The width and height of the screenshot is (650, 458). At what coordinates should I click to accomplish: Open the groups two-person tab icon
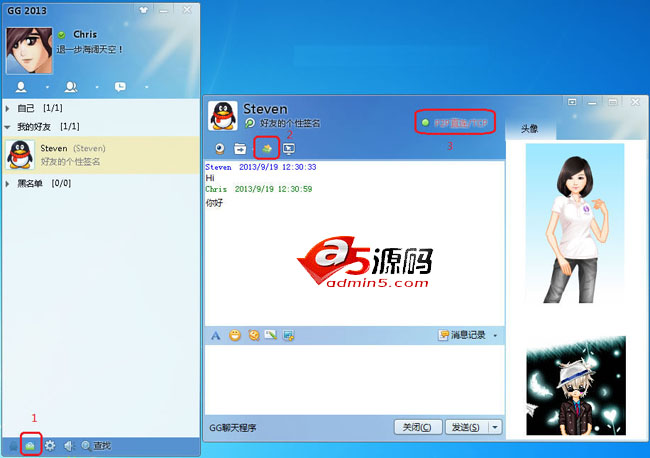[71, 87]
